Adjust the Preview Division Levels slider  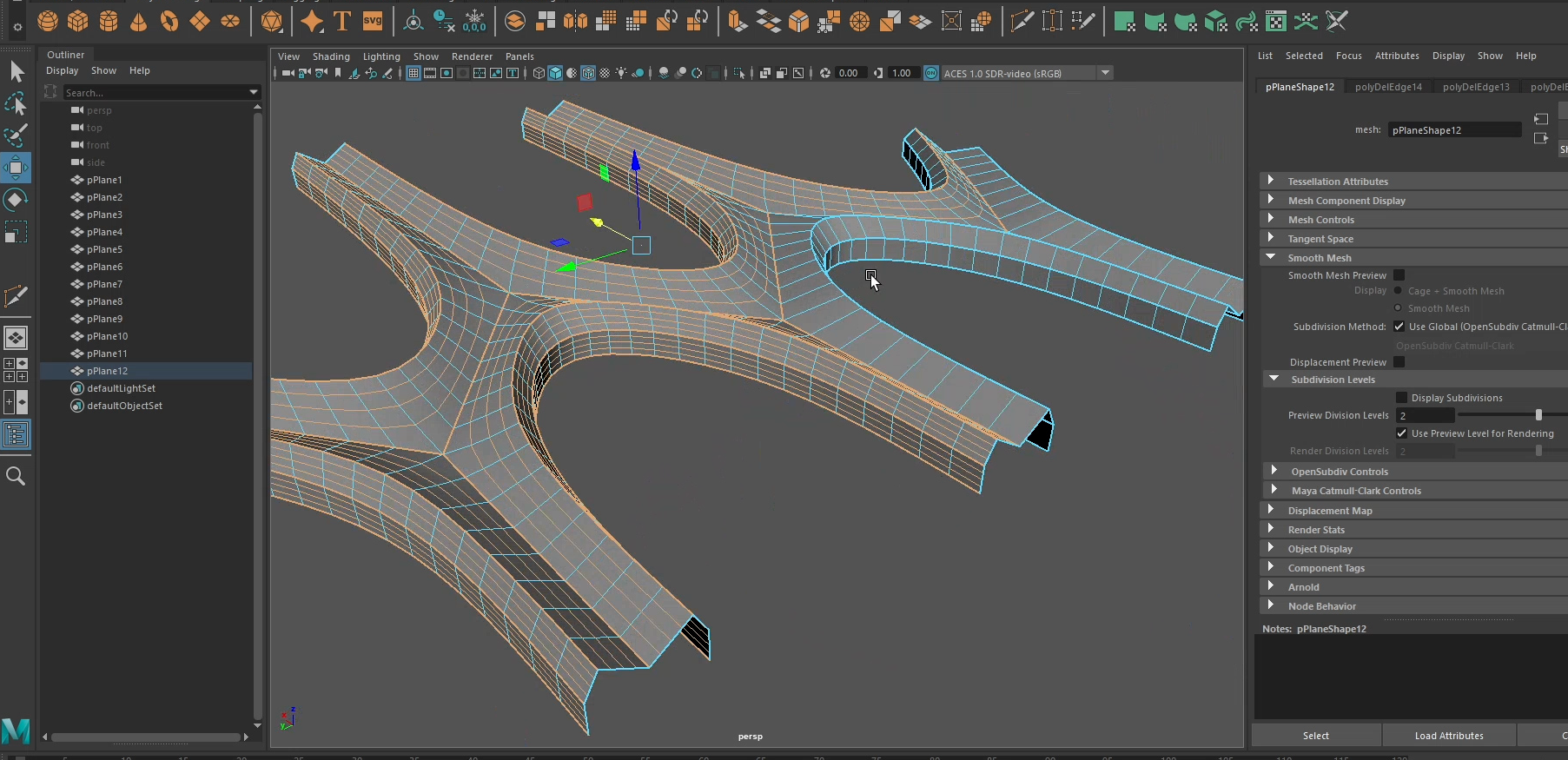coord(1538,415)
